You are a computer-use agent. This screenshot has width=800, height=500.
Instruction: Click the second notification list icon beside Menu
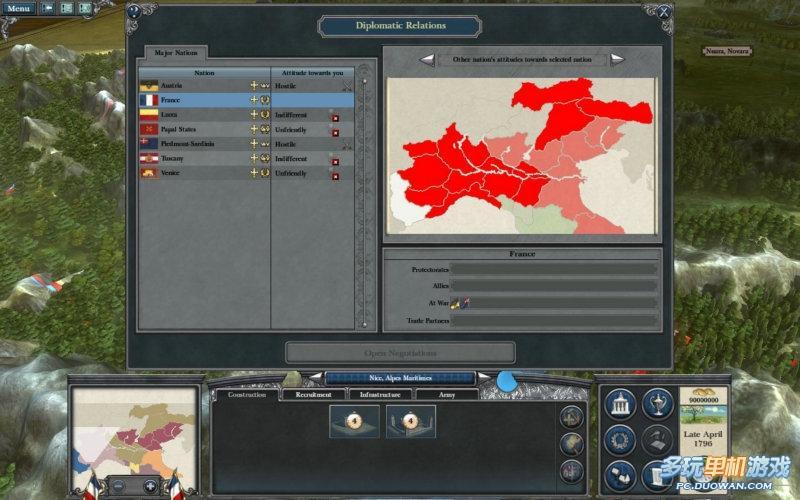(x=67, y=8)
